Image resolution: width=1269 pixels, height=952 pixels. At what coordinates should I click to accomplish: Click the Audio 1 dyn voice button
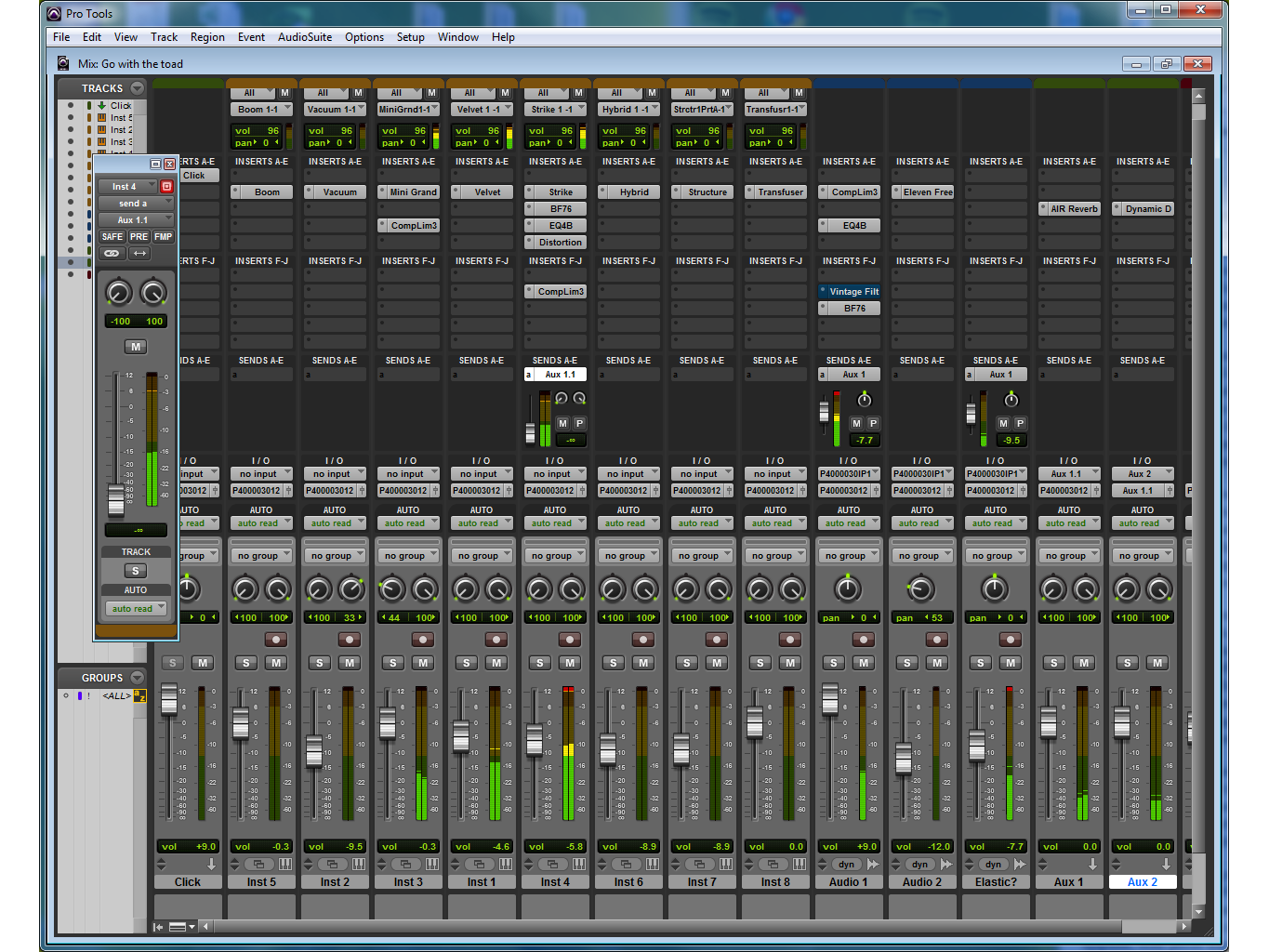pos(845,865)
